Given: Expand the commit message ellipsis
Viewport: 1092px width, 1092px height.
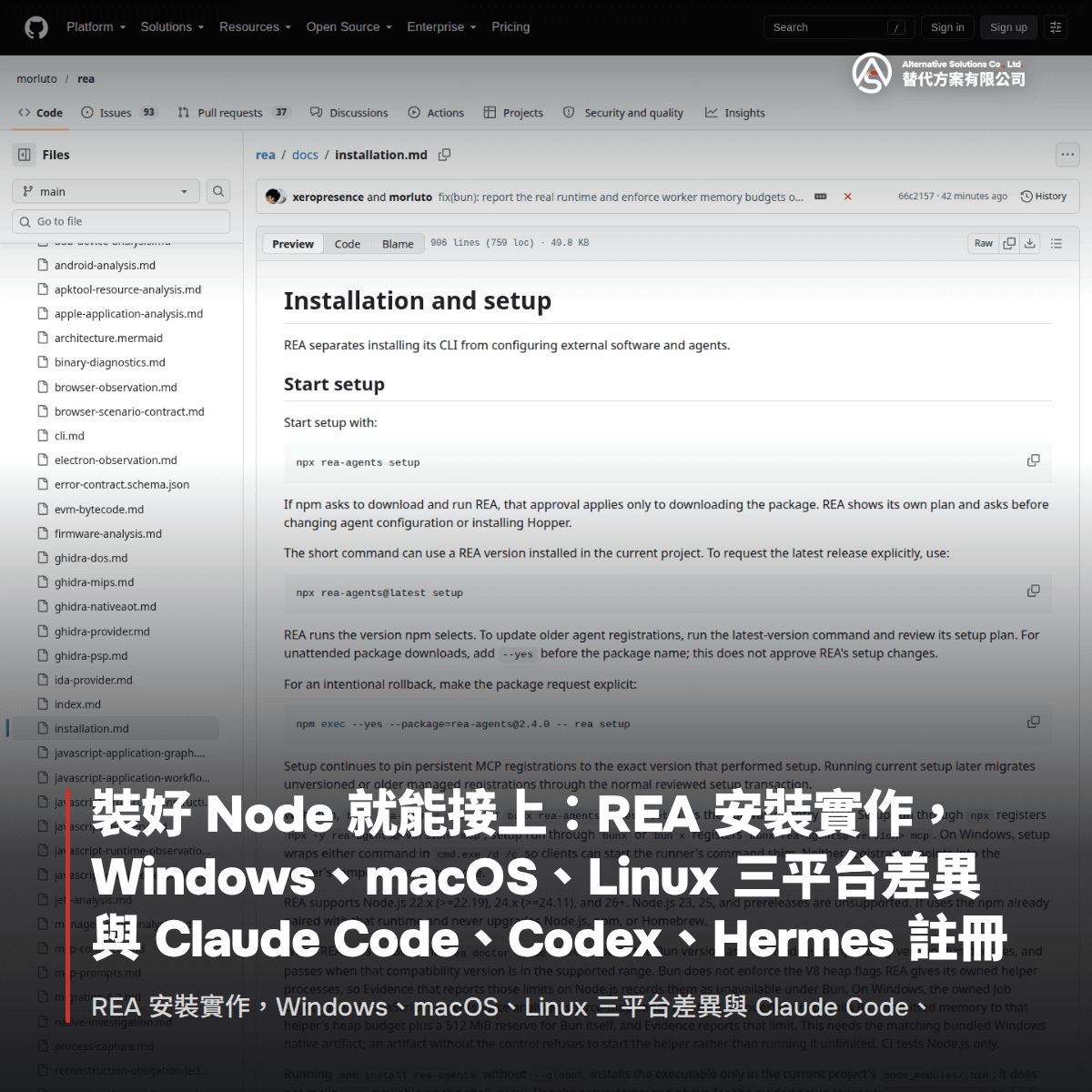Looking at the screenshot, I should click(x=820, y=197).
